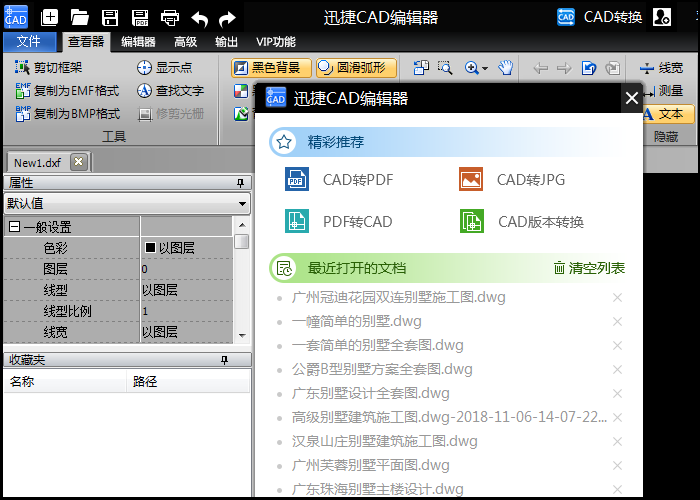The width and height of the screenshot is (700, 500).
Task: Open 一套简单的别墅全套图.dwg
Action: pos(378,345)
